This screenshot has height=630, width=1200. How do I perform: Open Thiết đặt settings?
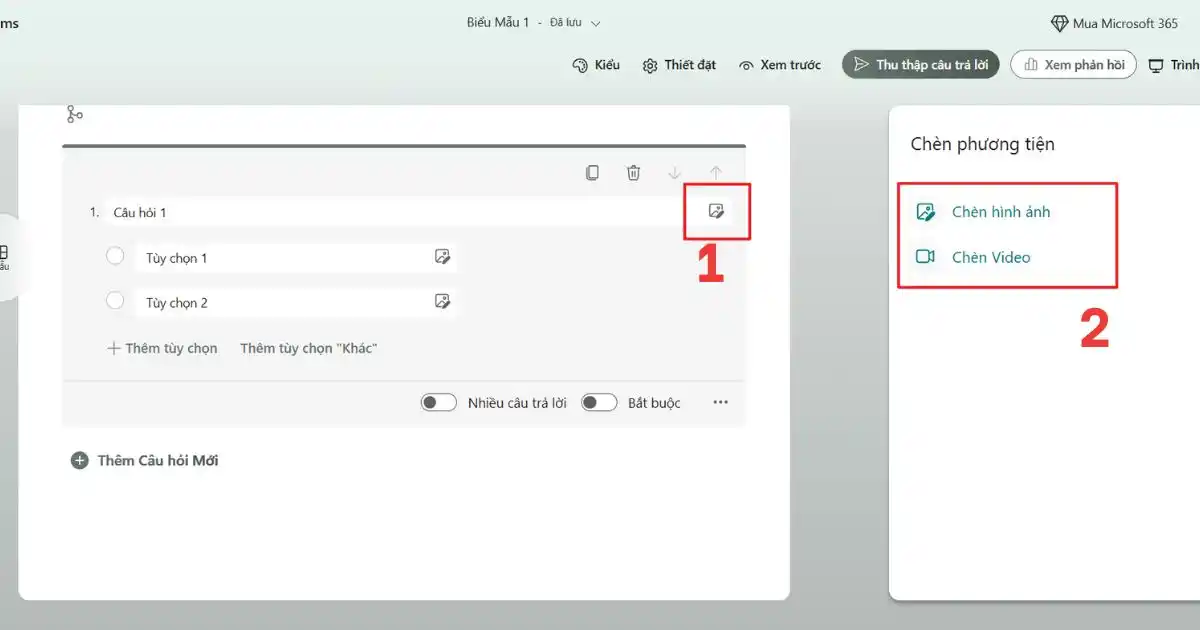(x=679, y=65)
